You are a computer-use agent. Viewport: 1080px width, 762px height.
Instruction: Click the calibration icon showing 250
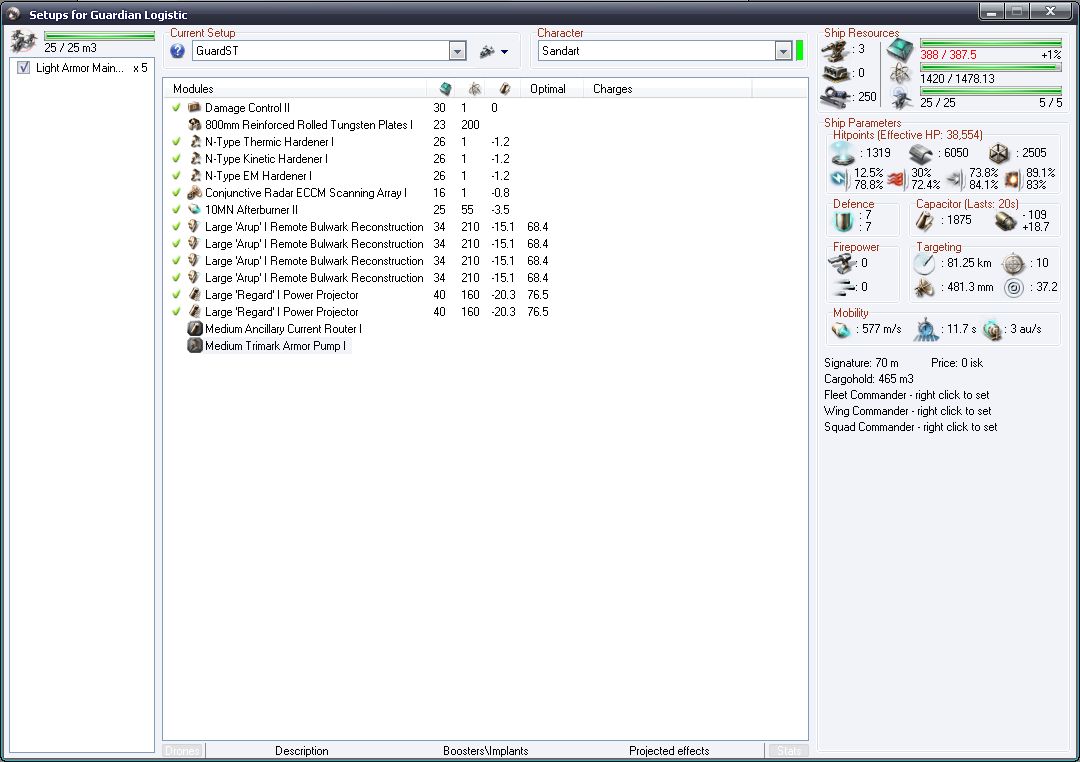tap(835, 97)
